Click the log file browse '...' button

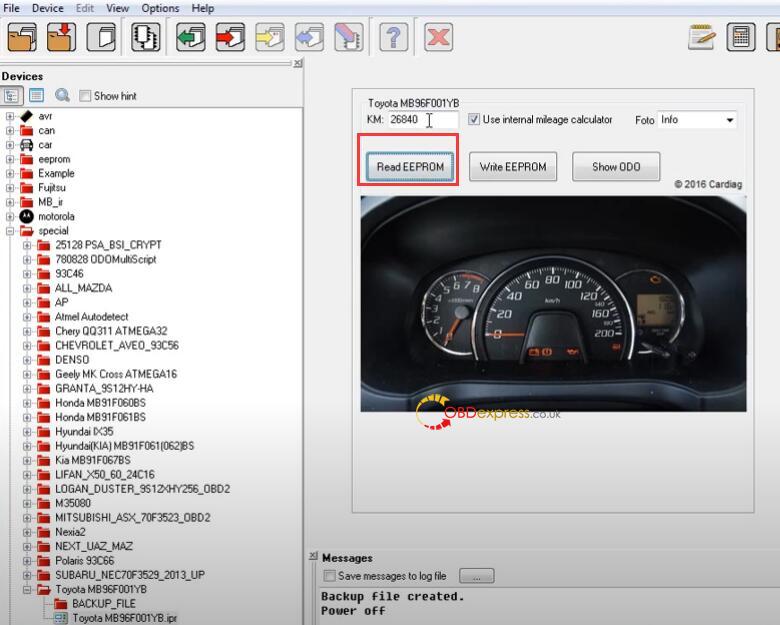pos(477,576)
